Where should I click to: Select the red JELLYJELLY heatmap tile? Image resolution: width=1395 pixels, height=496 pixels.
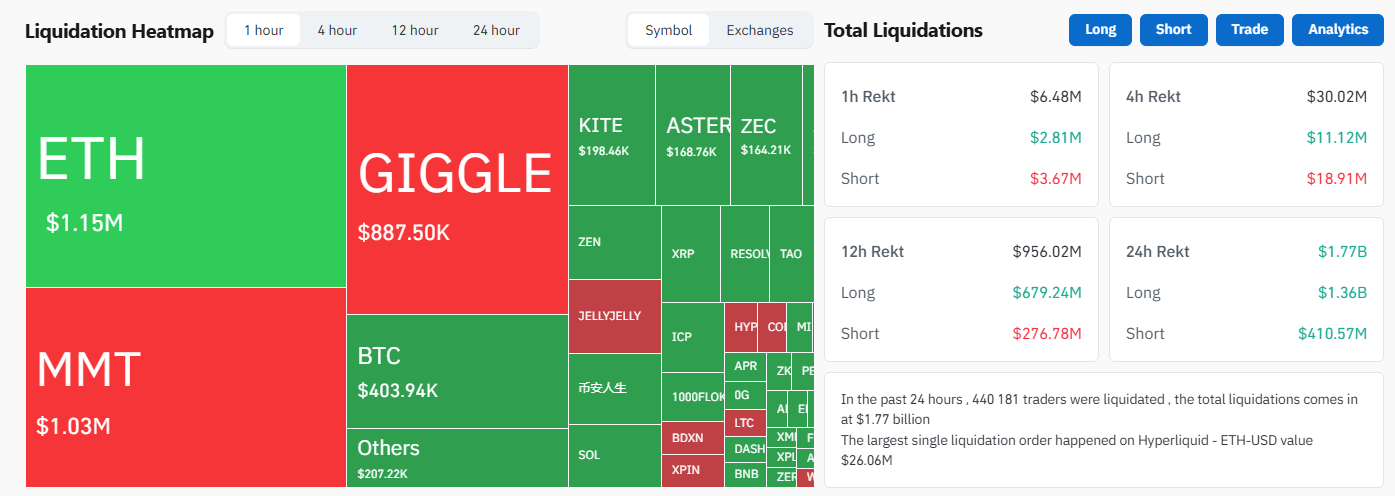click(x=614, y=316)
